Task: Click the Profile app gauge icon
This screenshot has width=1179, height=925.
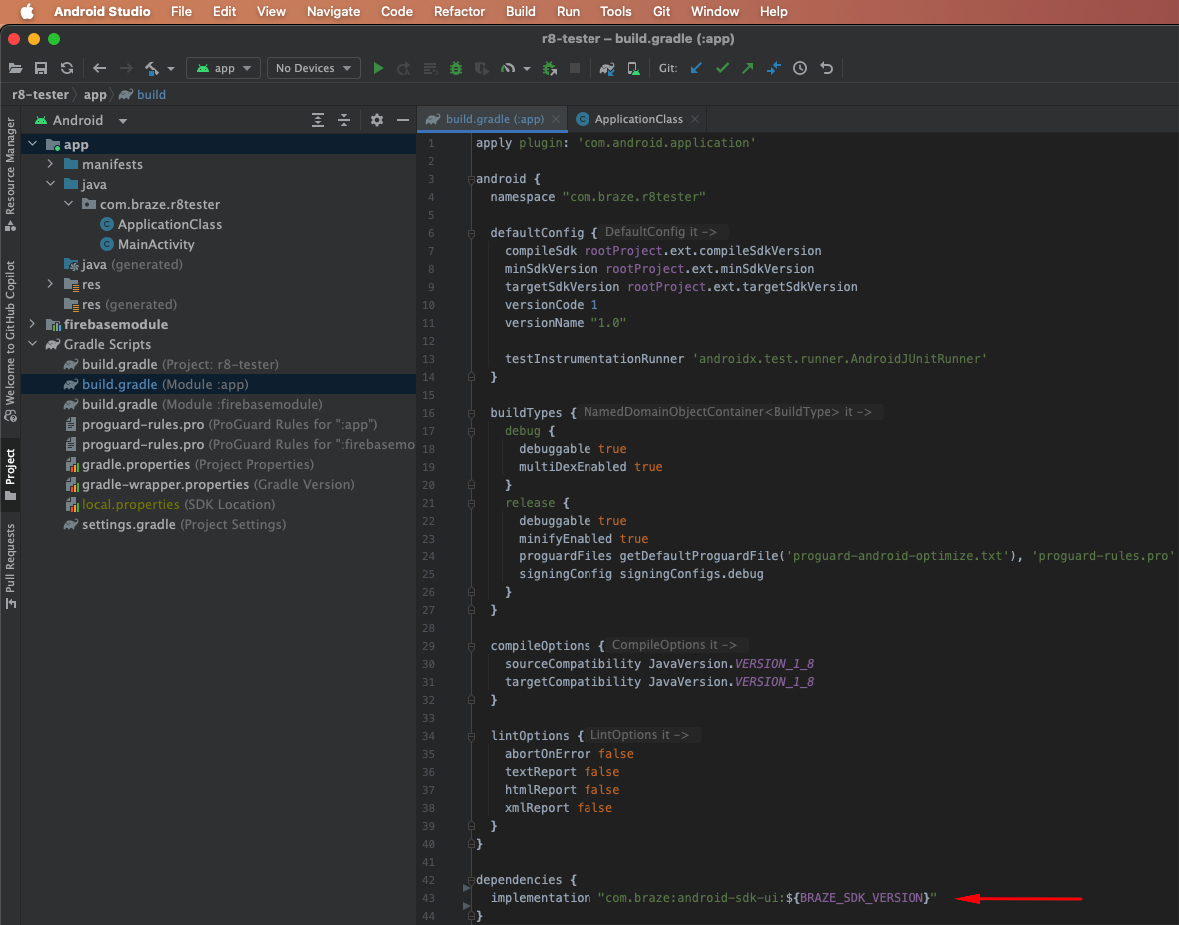Action: click(x=508, y=68)
